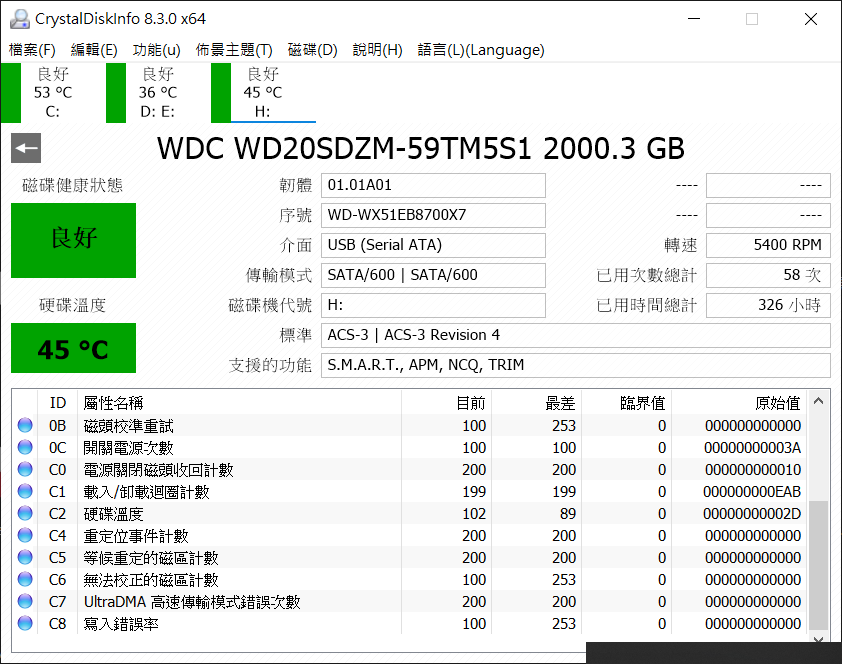Screen dimensions: 842x664
Task: Select the 開關電源次數 attribute row
Action: [x=409, y=448]
